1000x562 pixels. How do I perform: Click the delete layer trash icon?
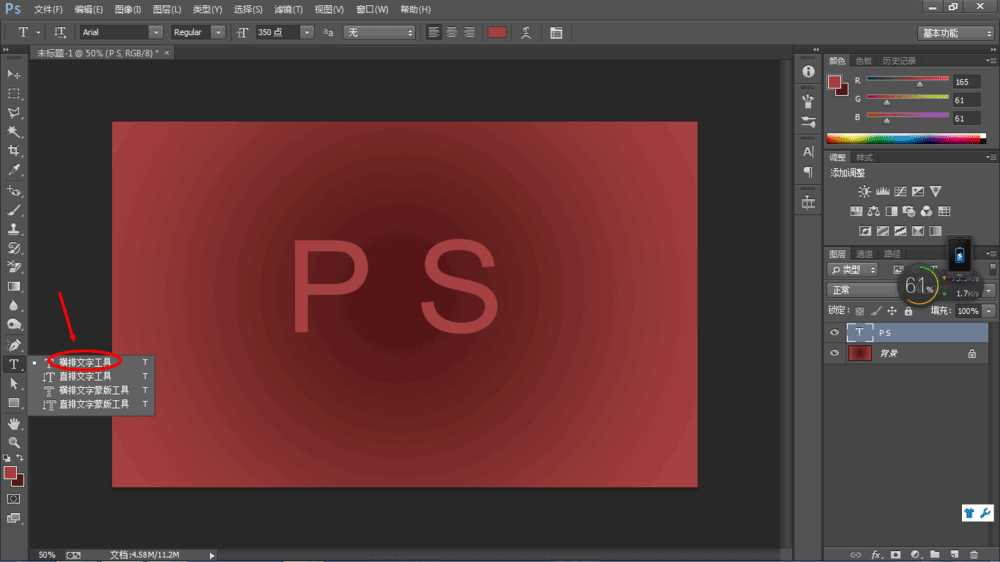pos(972,553)
